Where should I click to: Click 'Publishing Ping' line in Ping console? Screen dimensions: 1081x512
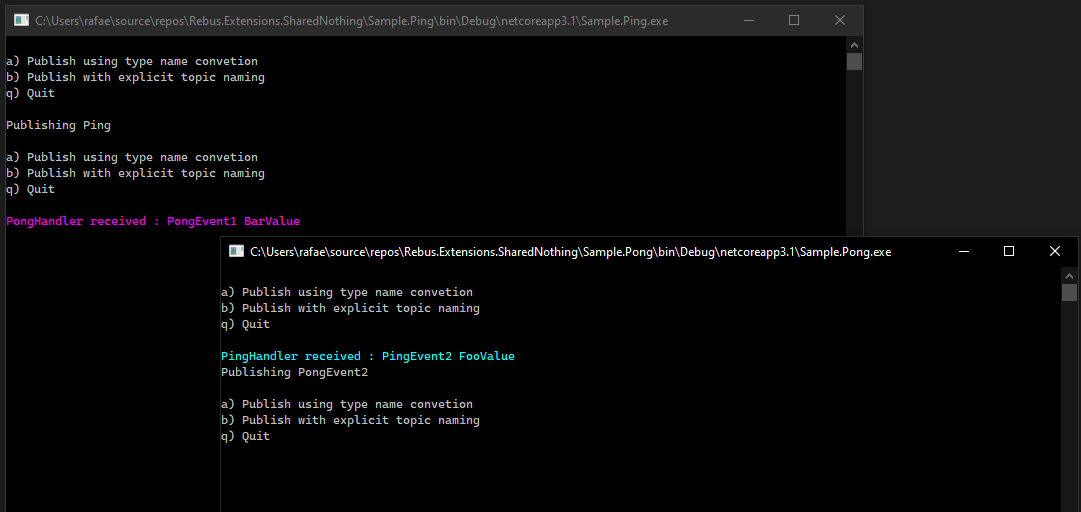[x=58, y=125]
